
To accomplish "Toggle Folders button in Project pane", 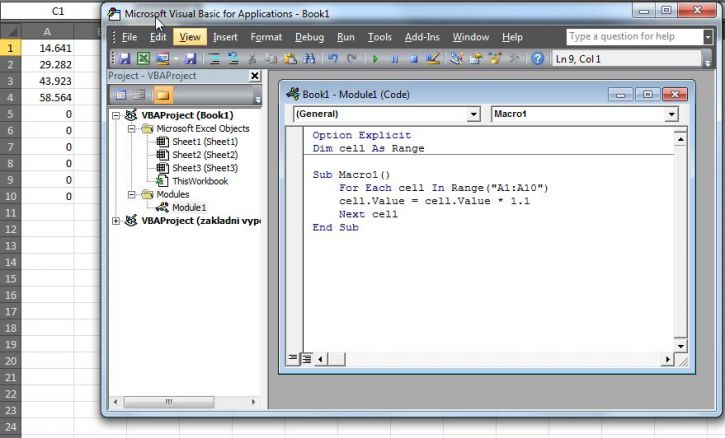I will [x=163, y=95].
